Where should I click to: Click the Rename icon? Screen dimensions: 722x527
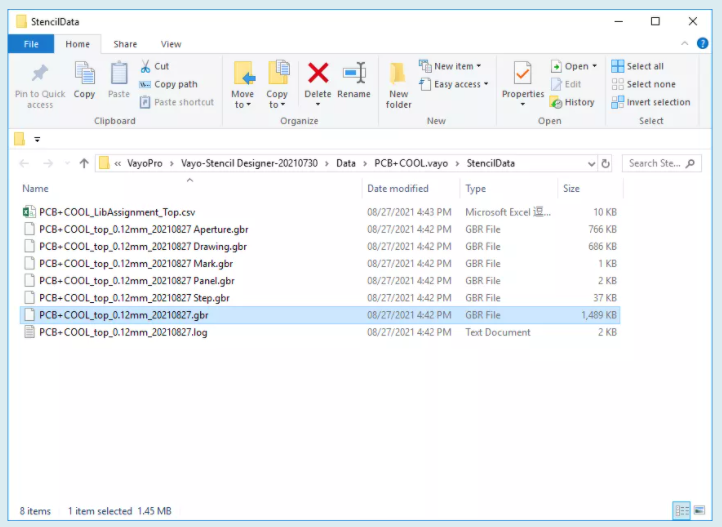click(354, 73)
